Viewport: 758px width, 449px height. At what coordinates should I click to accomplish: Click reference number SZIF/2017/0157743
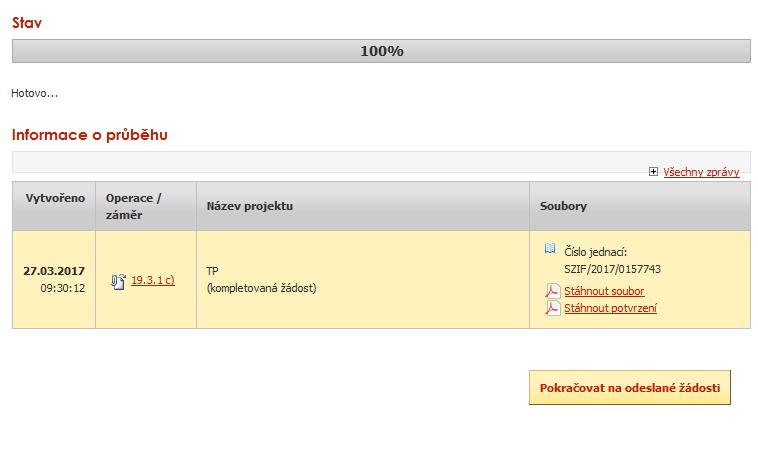point(612,269)
